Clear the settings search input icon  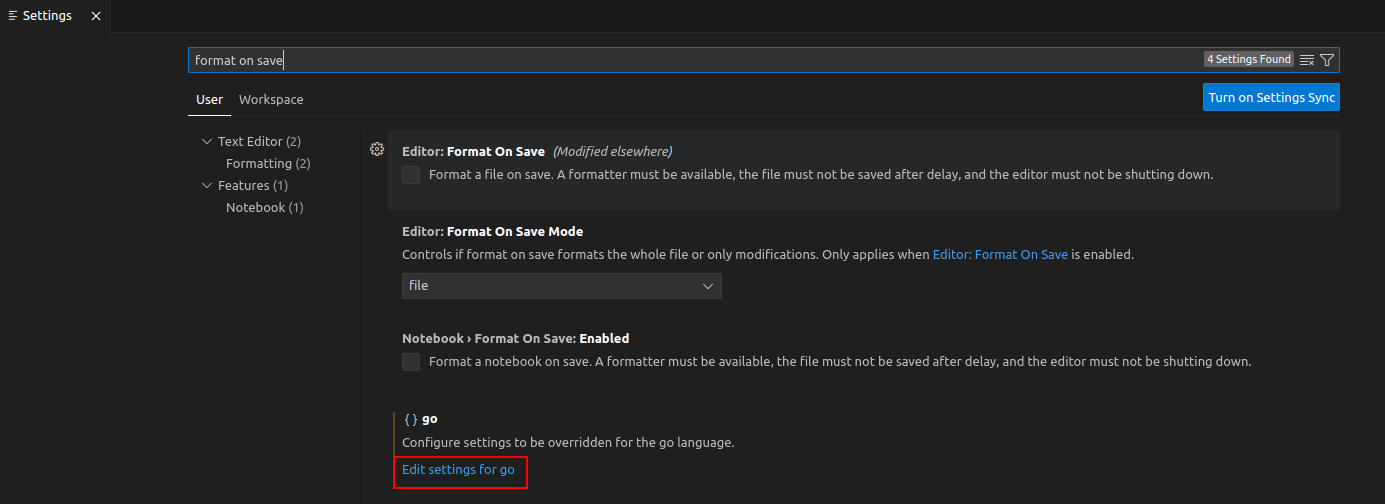[1306, 60]
